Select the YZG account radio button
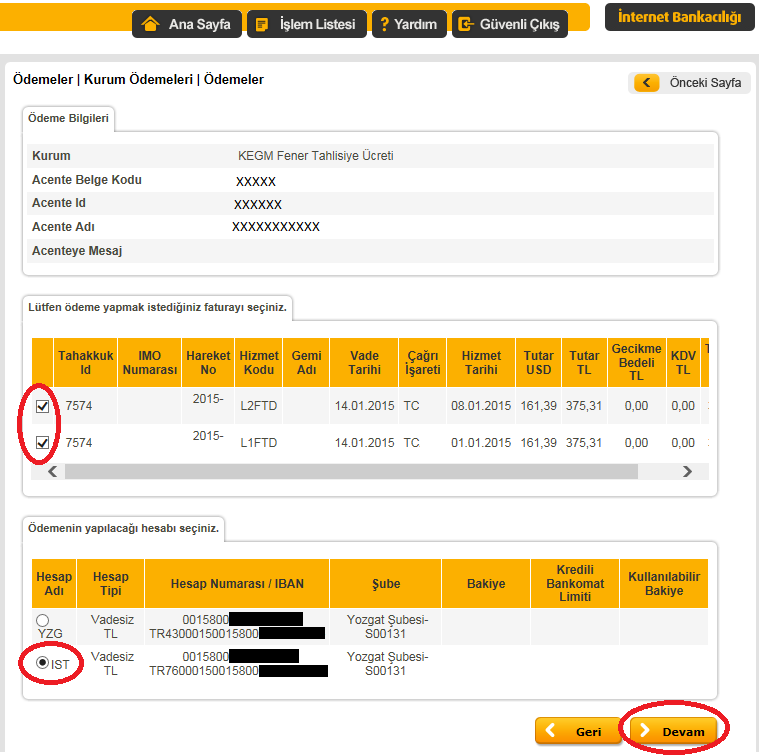 pyautogui.click(x=42, y=621)
